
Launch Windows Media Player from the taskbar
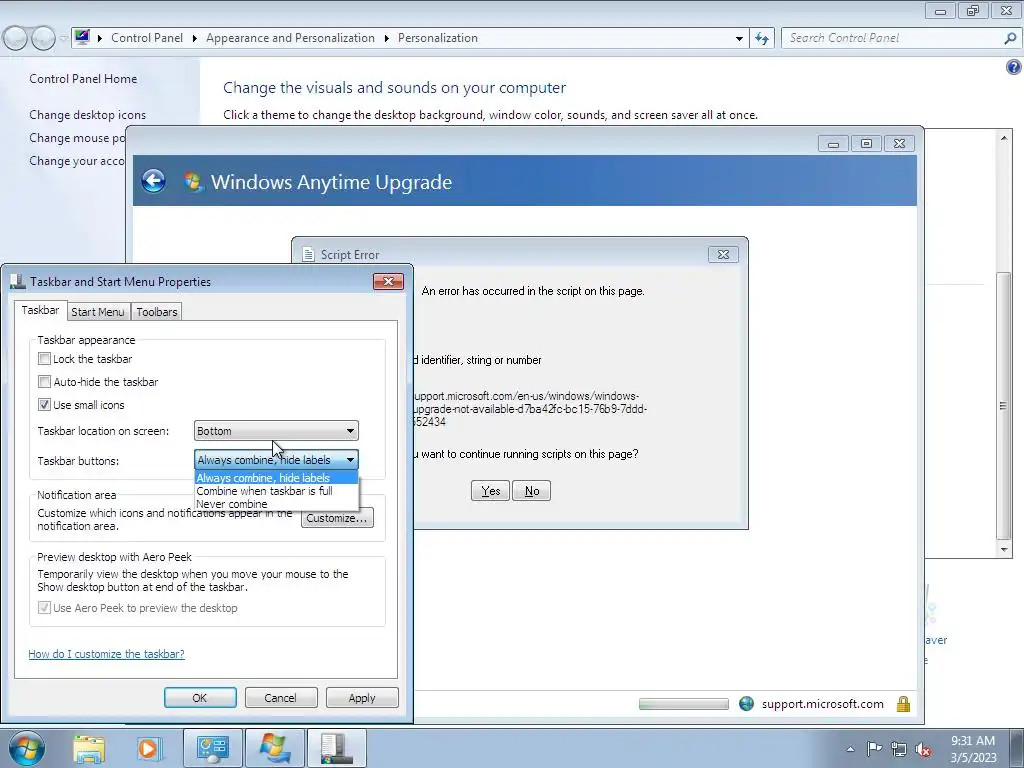coord(148,748)
